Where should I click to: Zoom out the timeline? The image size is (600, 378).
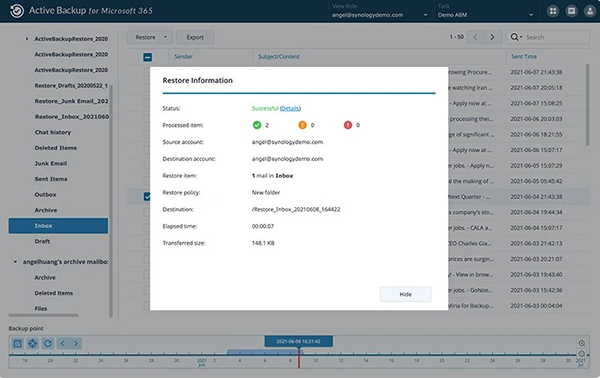point(582,354)
